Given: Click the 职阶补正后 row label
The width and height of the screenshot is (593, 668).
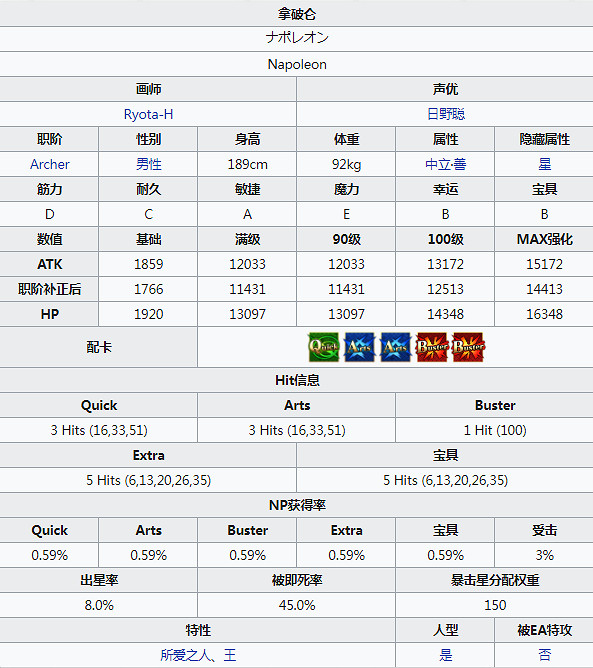Looking at the screenshot, I should (x=49, y=289).
